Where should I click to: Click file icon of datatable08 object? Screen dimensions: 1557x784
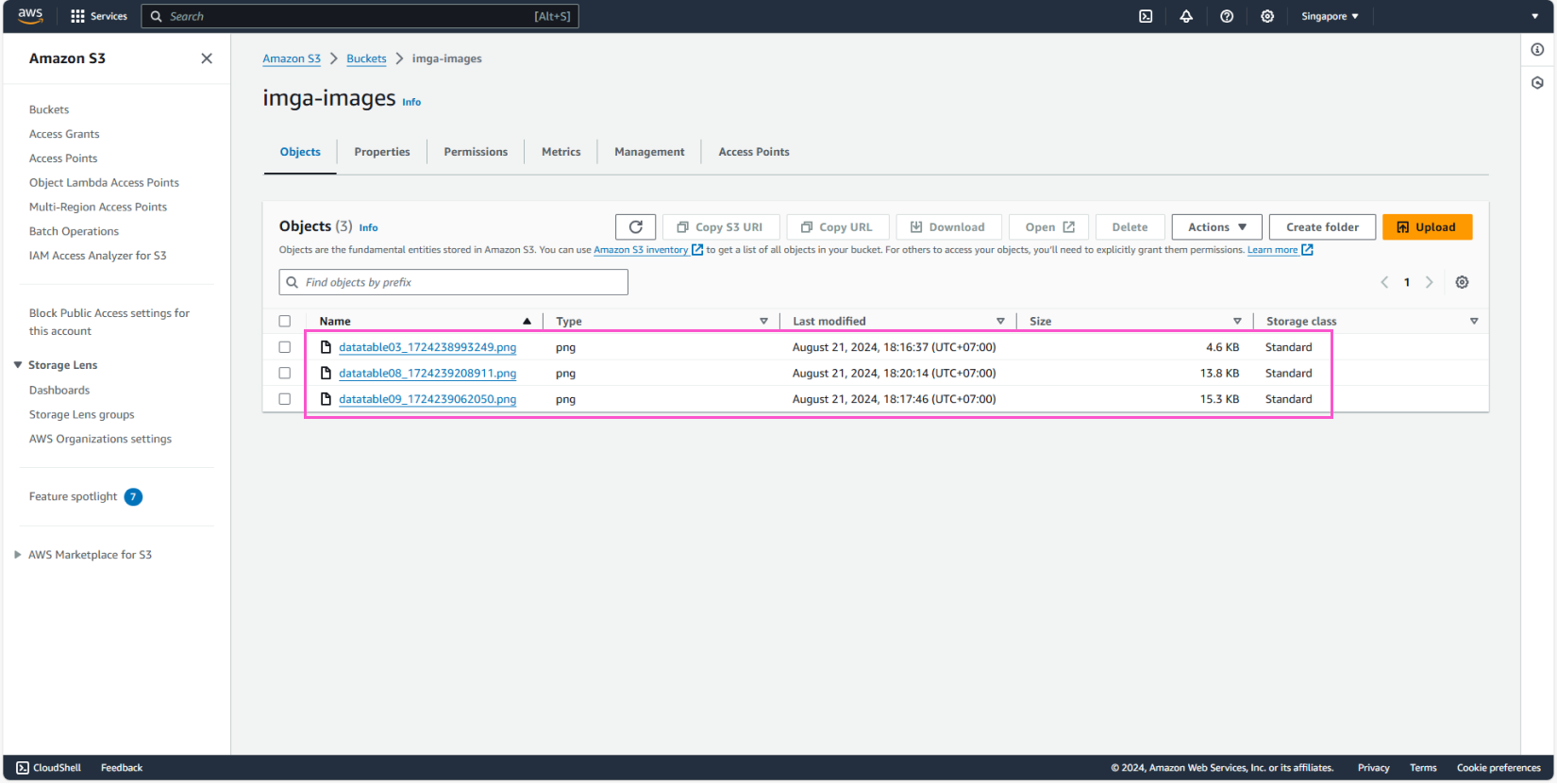pos(326,373)
